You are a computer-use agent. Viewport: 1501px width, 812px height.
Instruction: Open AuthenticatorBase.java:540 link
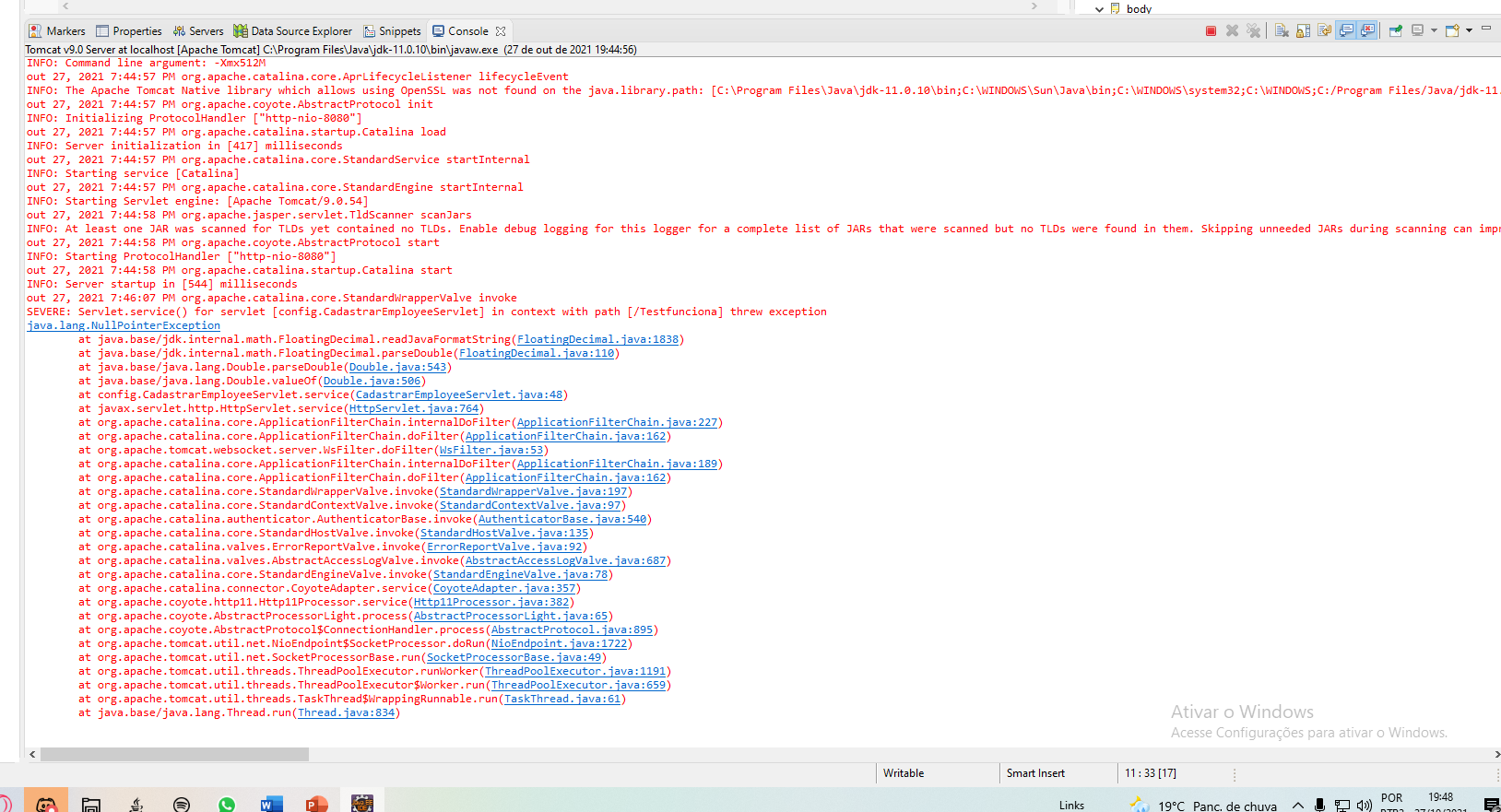[x=562, y=519]
